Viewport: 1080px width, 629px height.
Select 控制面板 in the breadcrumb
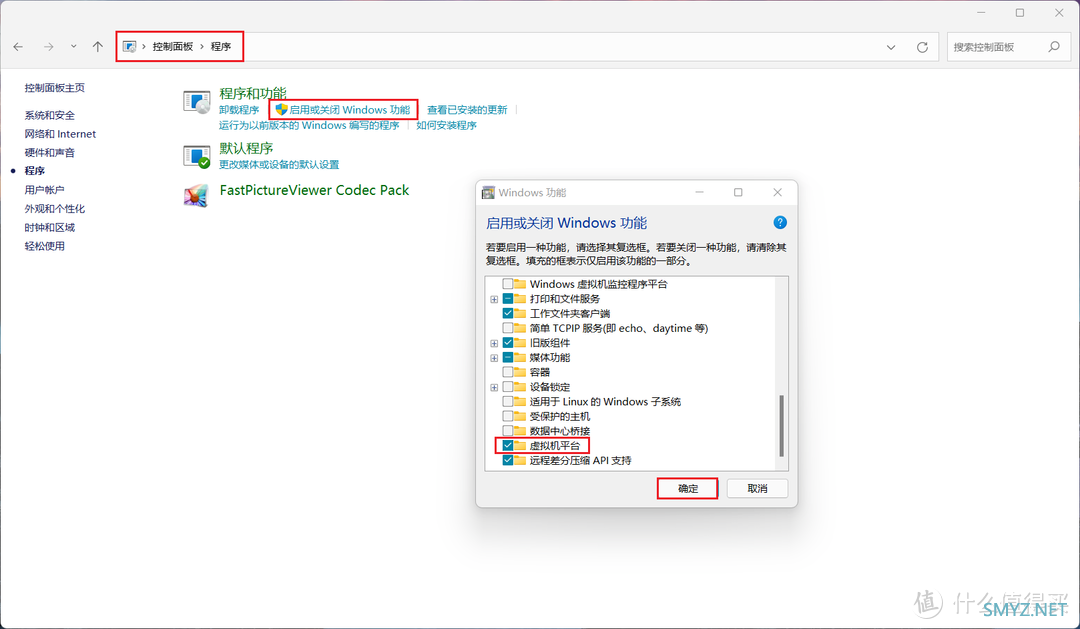click(173, 47)
